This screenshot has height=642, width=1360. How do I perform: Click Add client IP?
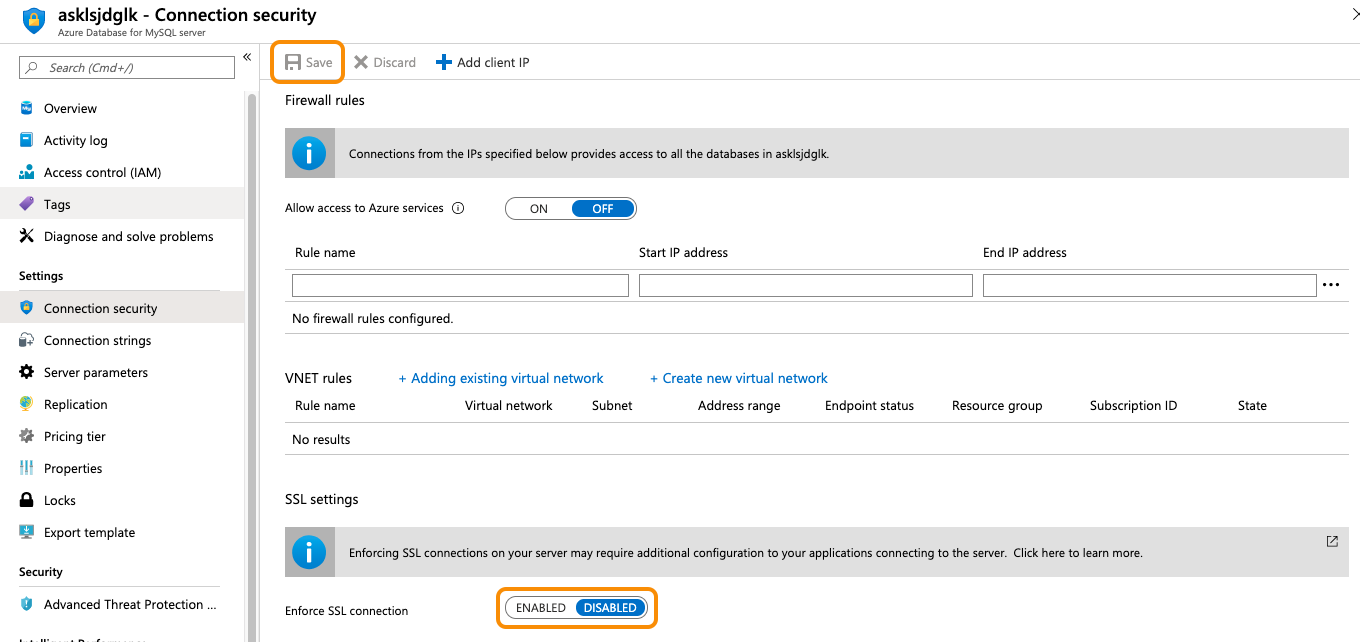[x=483, y=62]
